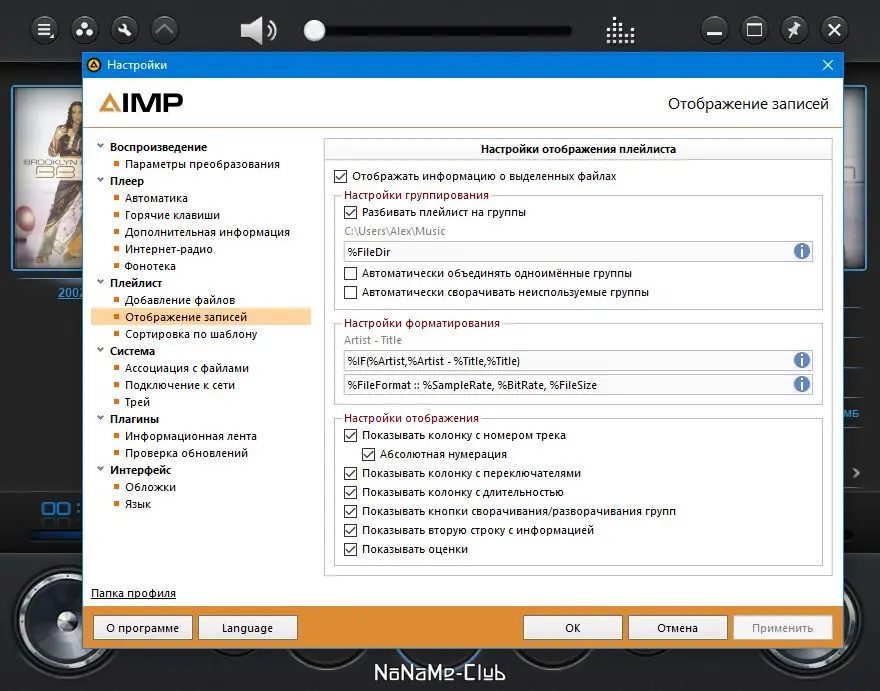Viewport: 880px width, 691px height.
Task: Enable 'Автоматически сворачивать неиспользуемые группы'
Action: [350, 292]
